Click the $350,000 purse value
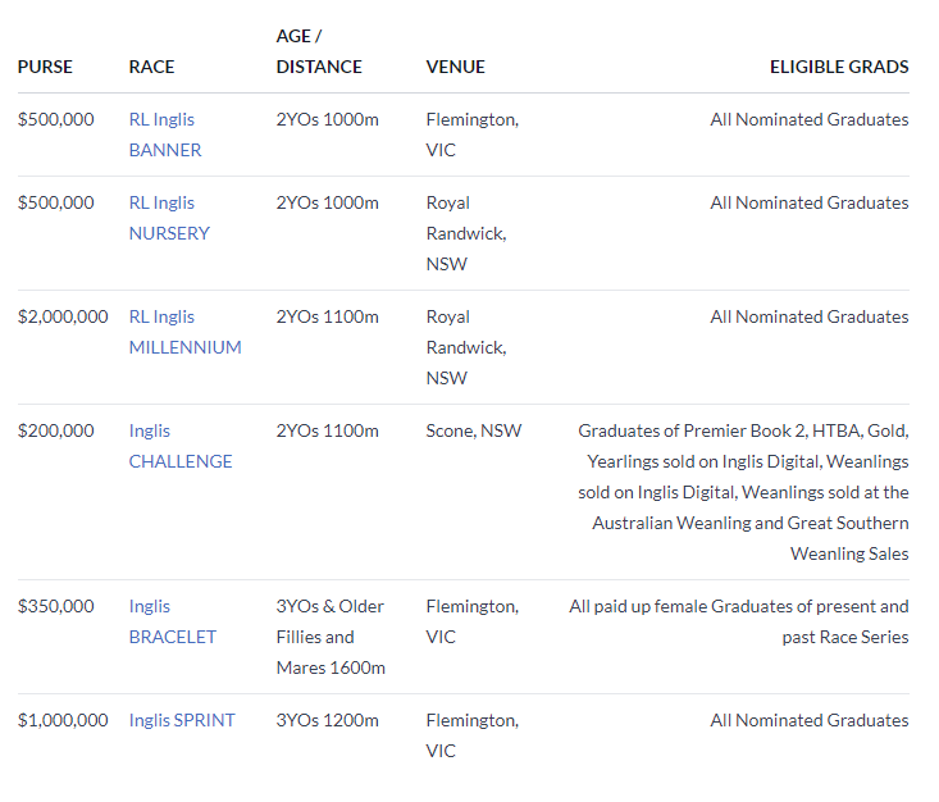Image resolution: width=939 pixels, height=802 pixels. [x=56, y=606]
